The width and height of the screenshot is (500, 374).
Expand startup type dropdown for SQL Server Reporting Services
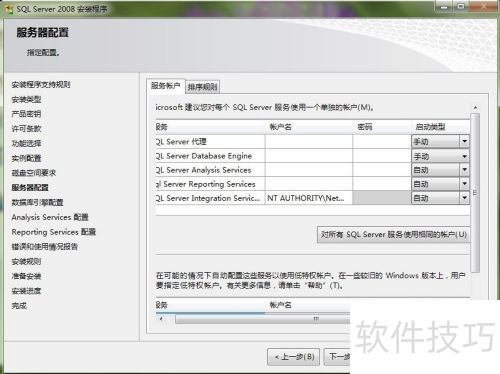point(464,184)
